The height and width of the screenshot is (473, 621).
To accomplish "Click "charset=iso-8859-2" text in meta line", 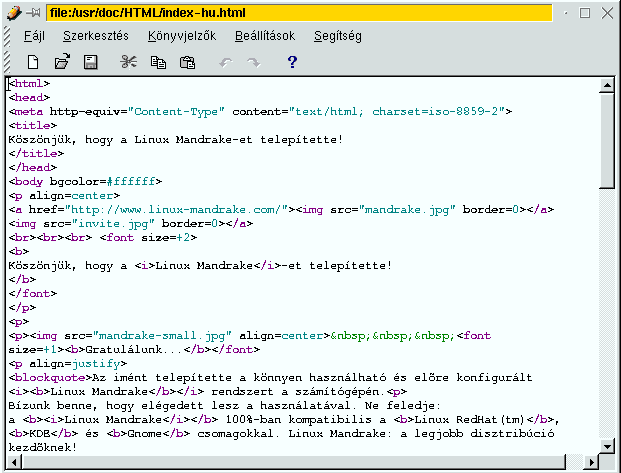I will click(434, 112).
